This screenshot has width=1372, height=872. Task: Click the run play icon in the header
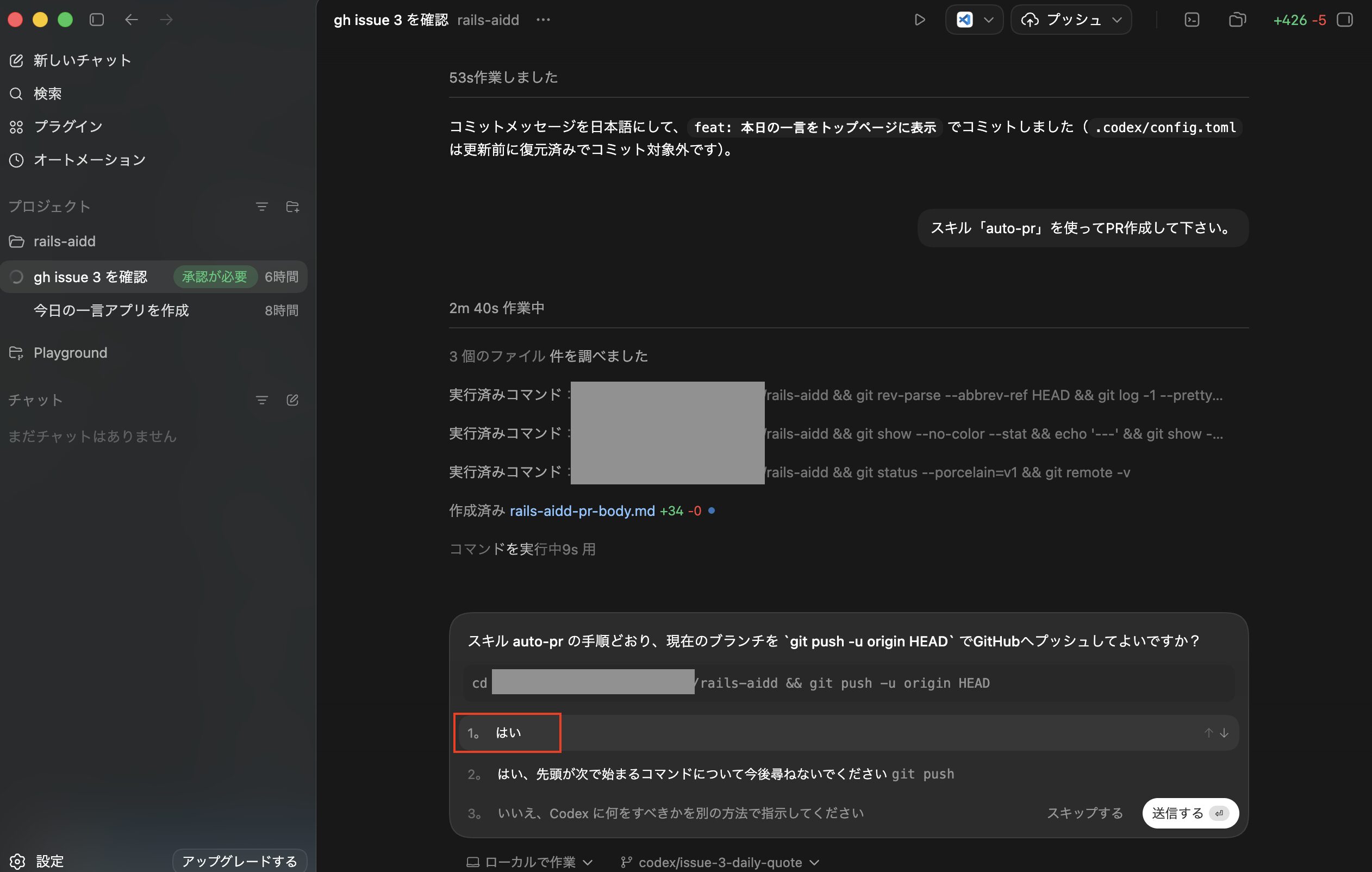[919, 20]
